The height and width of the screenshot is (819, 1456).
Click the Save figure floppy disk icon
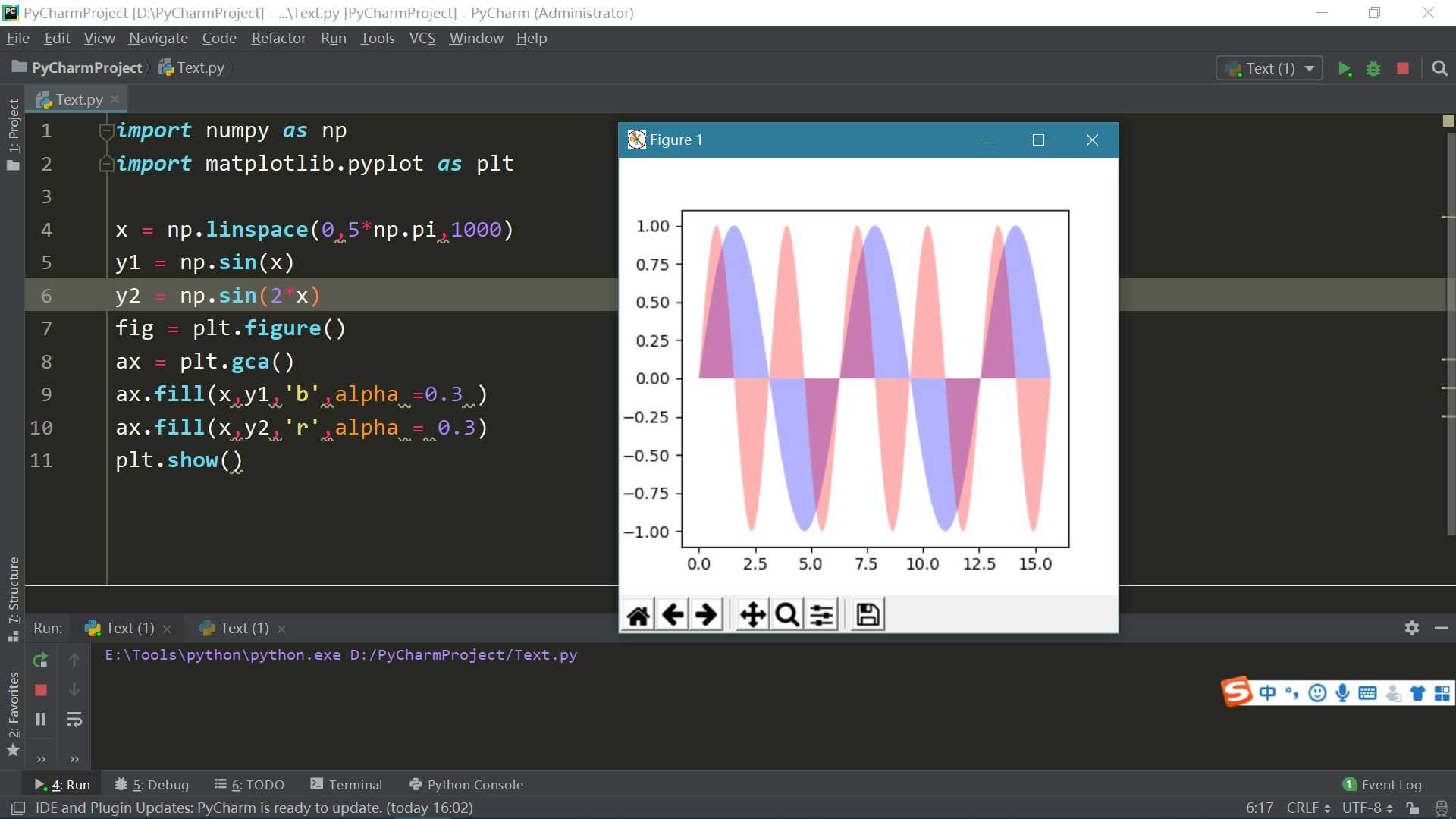(868, 615)
